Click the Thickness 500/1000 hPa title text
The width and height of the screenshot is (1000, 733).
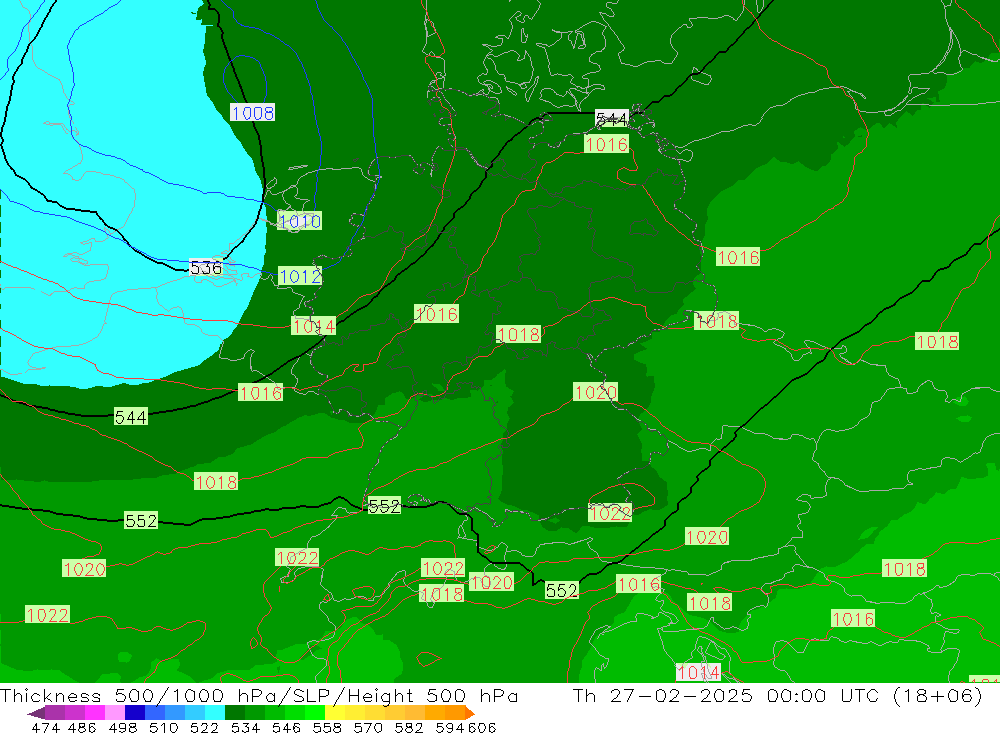click(138, 696)
